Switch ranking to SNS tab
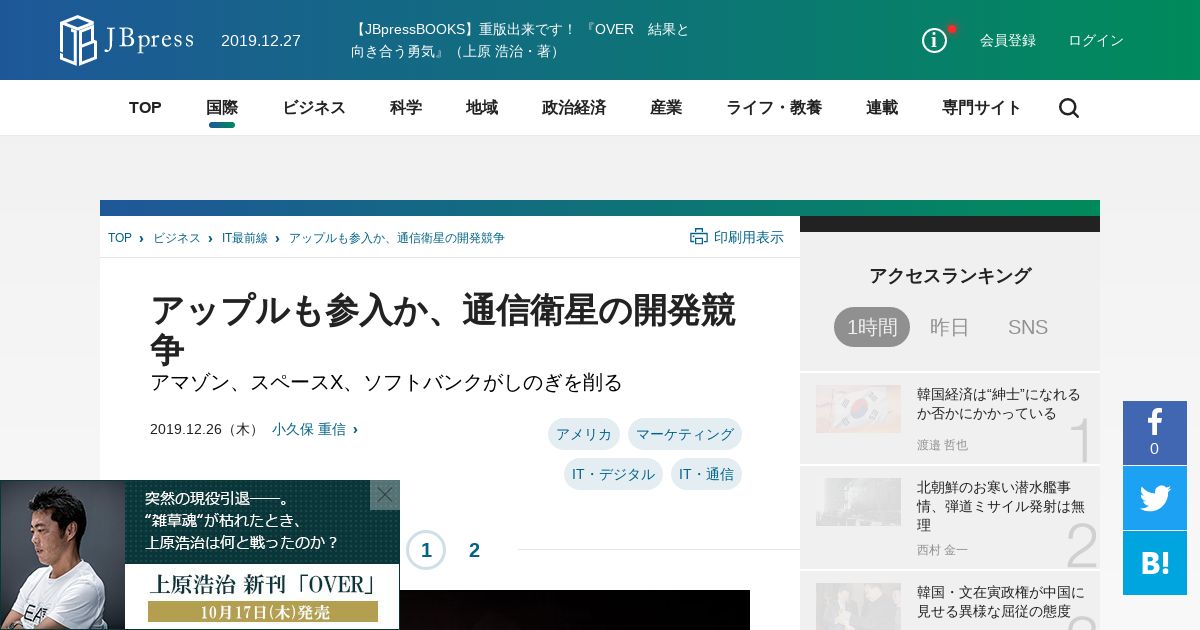Image resolution: width=1200 pixels, height=630 pixels. pyautogui.click(x=1028, y=327)
